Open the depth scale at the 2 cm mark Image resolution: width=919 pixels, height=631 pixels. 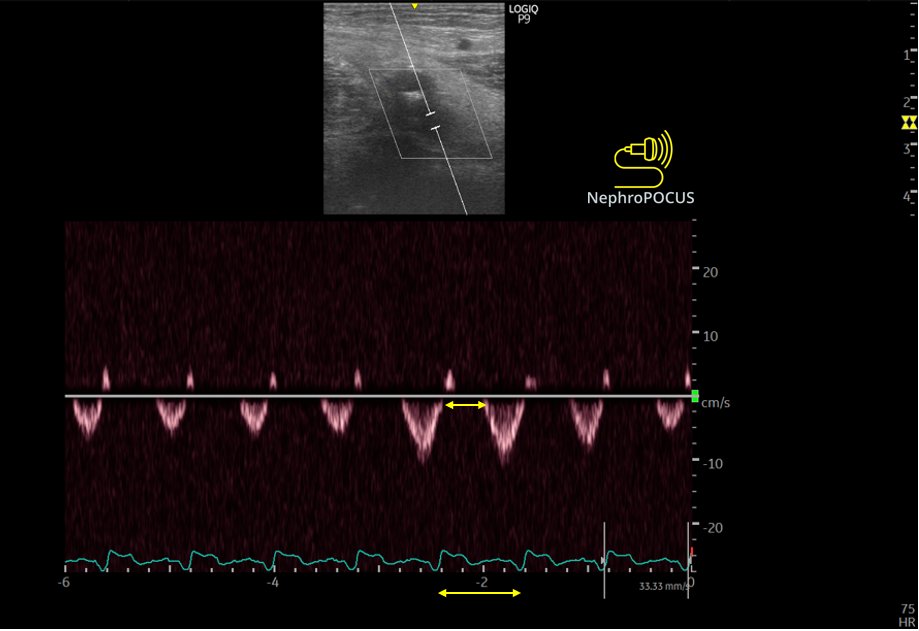[905, 103]
